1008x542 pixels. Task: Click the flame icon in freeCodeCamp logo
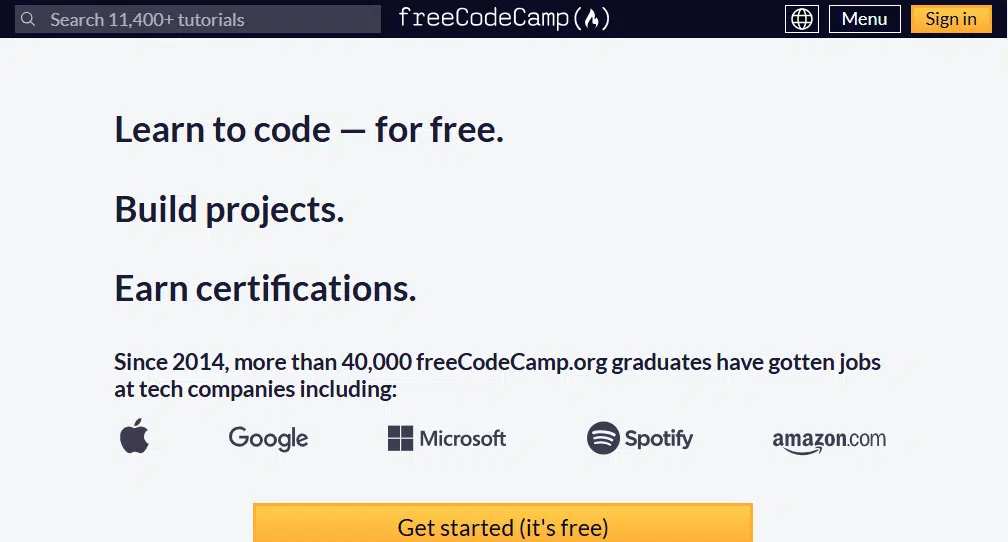click(x=592, y=19)
